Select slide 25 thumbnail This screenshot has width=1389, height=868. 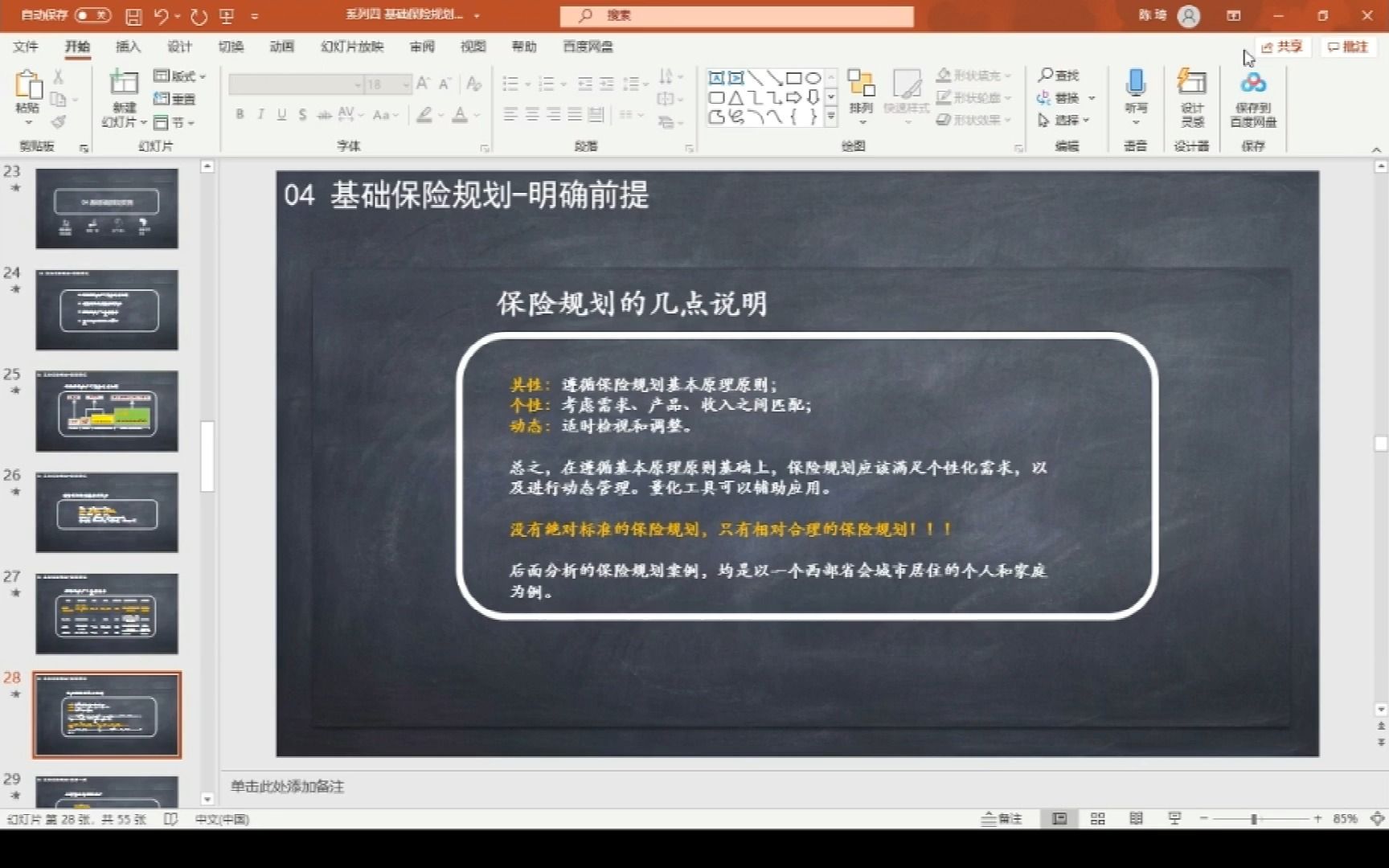(107, 411)
